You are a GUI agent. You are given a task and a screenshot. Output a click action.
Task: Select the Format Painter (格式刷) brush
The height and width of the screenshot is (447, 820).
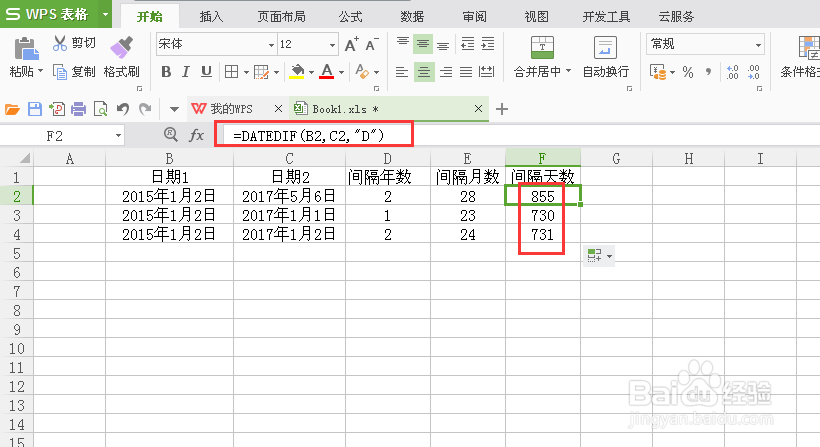pyautogui.click(x=122, y=48)
